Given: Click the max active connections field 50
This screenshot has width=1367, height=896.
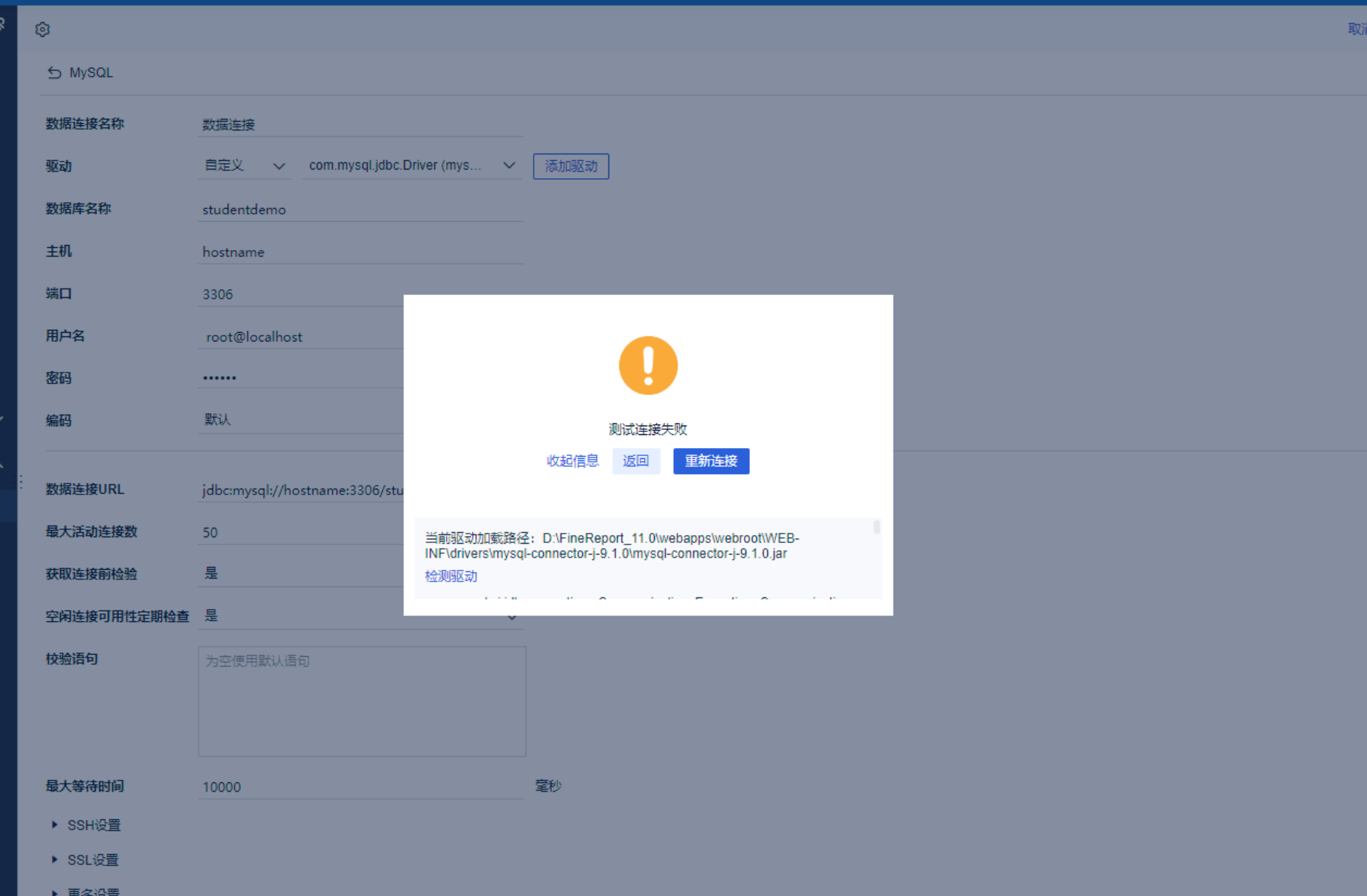Looking at the screenshot, I should click(301, 532).
